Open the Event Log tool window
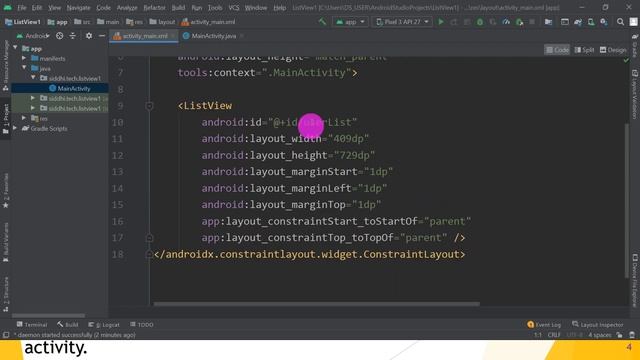The height and width of the screenshot is (360, 640). [544, 324]
